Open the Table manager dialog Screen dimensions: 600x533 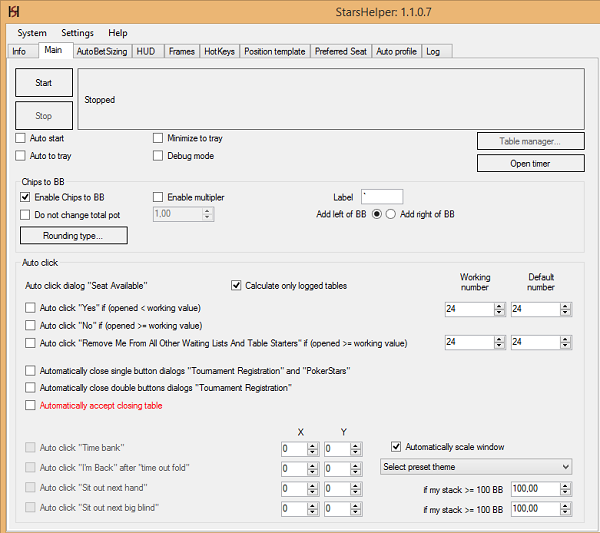coord(530,141)
